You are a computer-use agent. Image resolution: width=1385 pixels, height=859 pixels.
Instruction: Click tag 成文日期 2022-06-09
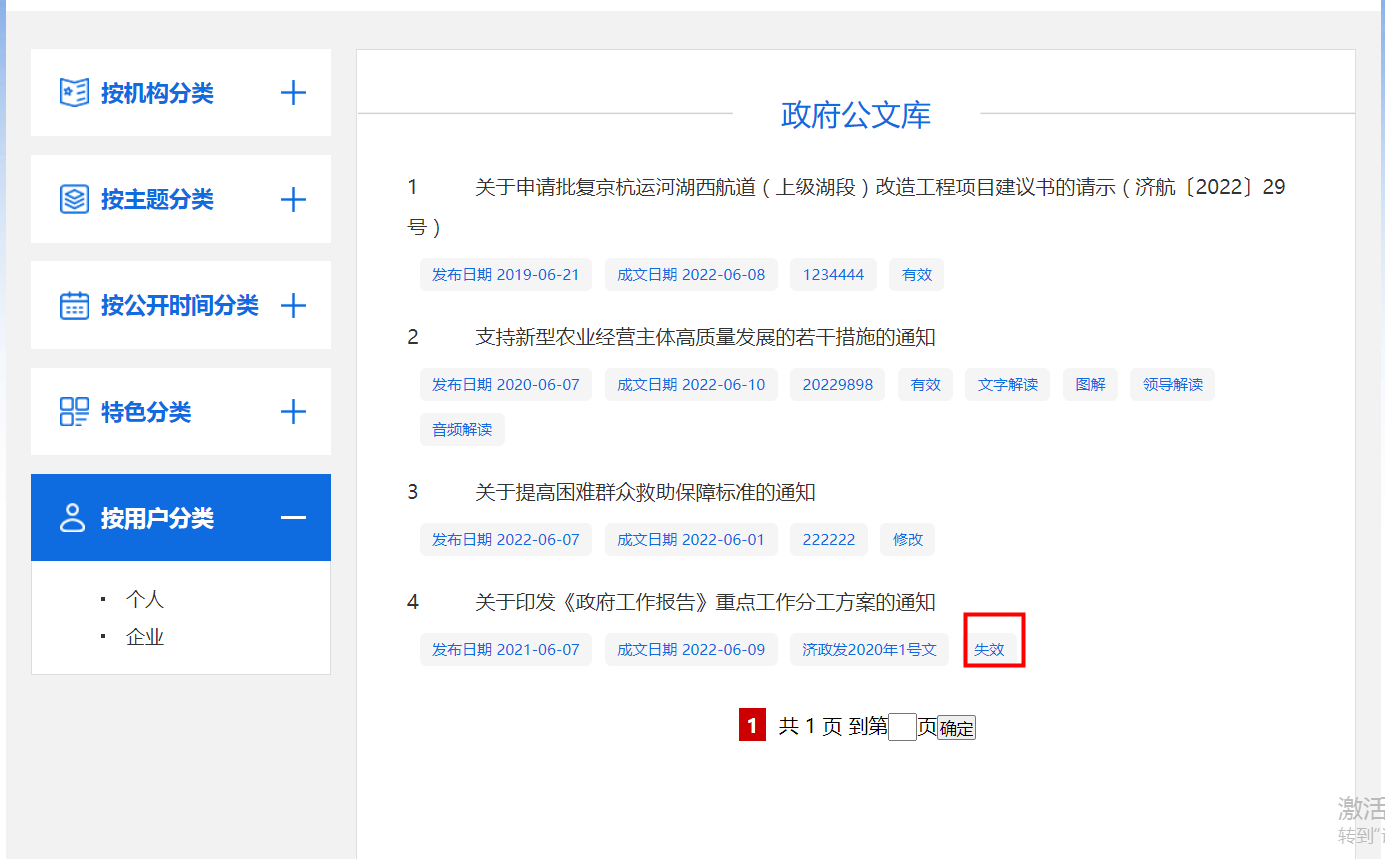click(x=691, y=650)
